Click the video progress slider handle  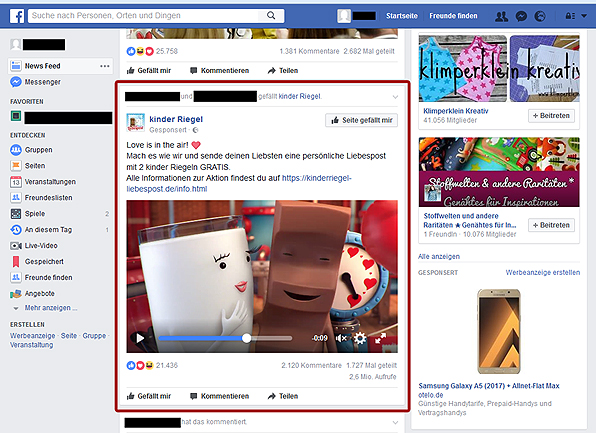click(246, 338)
